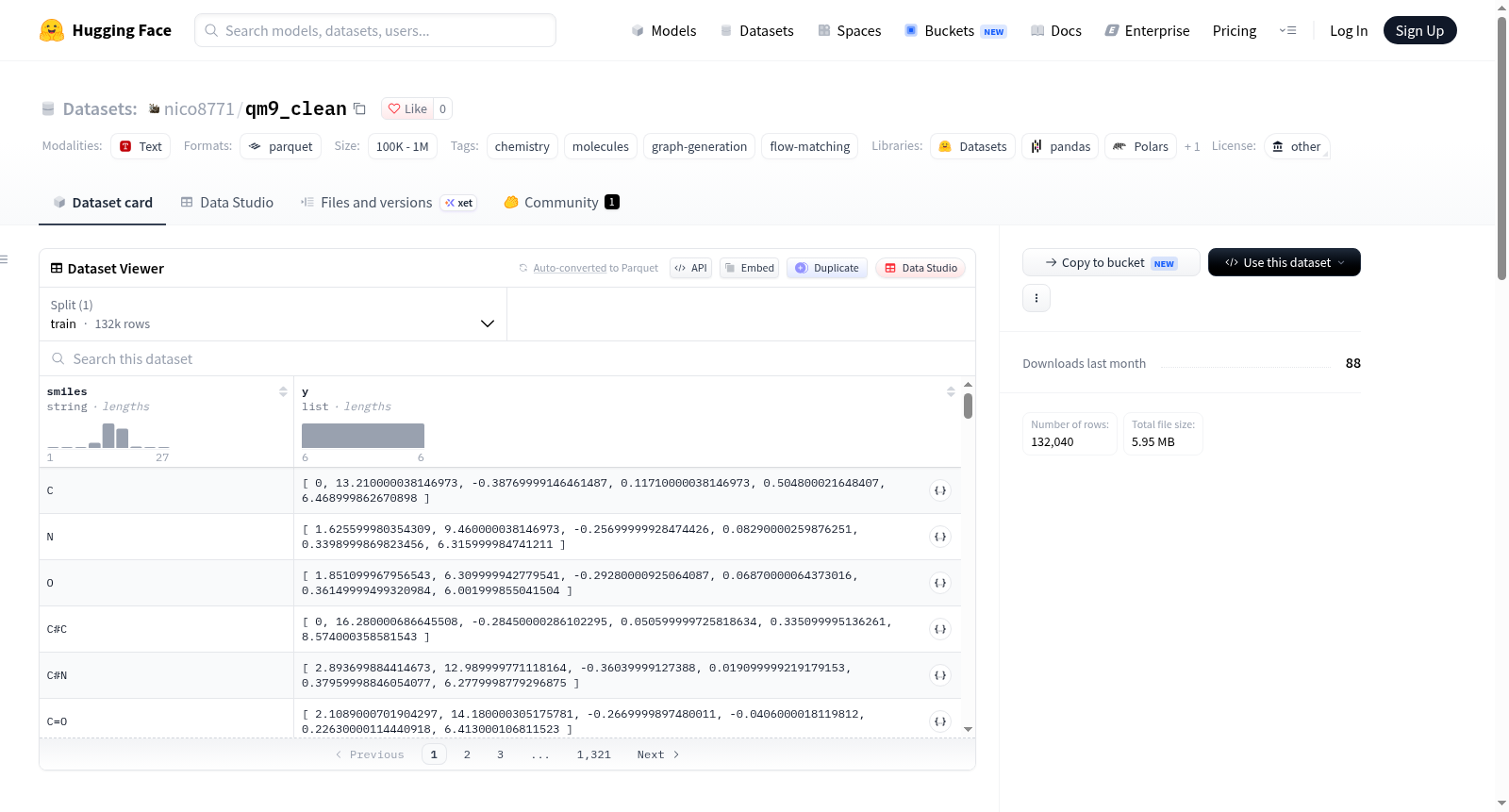Click the other license tag
1509x812 pixels.
(1297, 146)
